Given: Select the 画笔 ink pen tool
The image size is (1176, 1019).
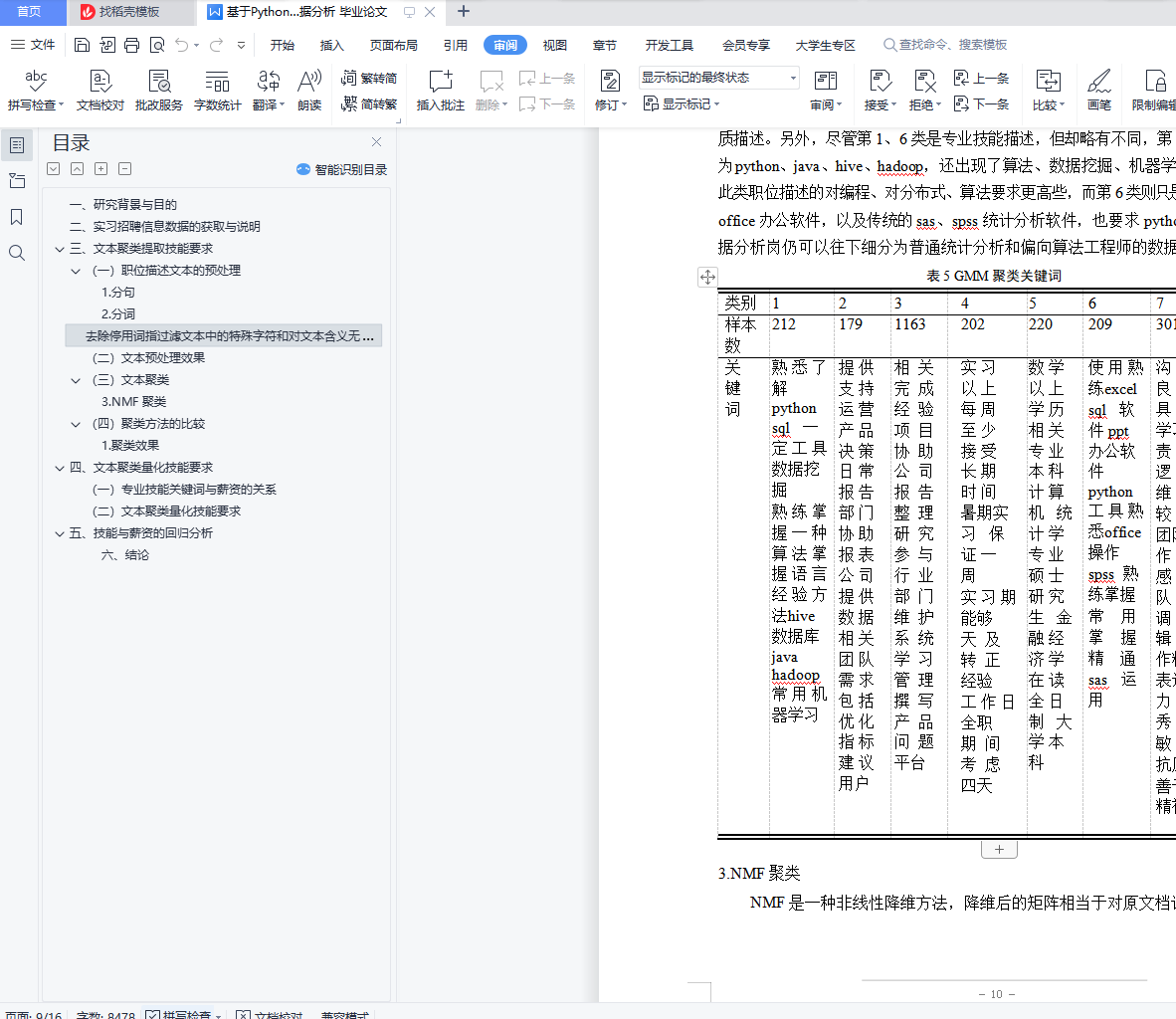Looking at the screenshot, I should [x=1099, y=90].
